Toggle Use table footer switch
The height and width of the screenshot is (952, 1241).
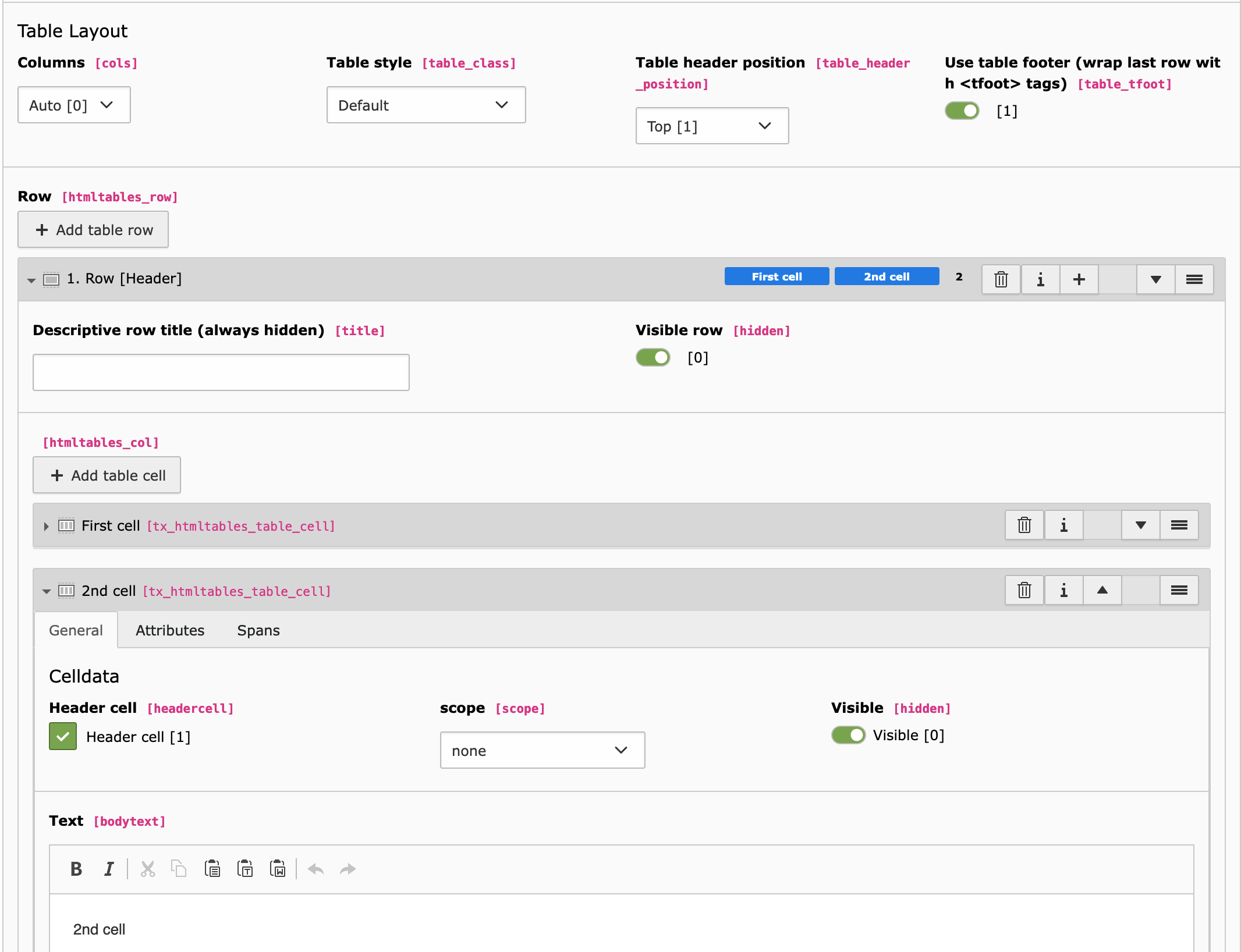(x=962, y=111)
